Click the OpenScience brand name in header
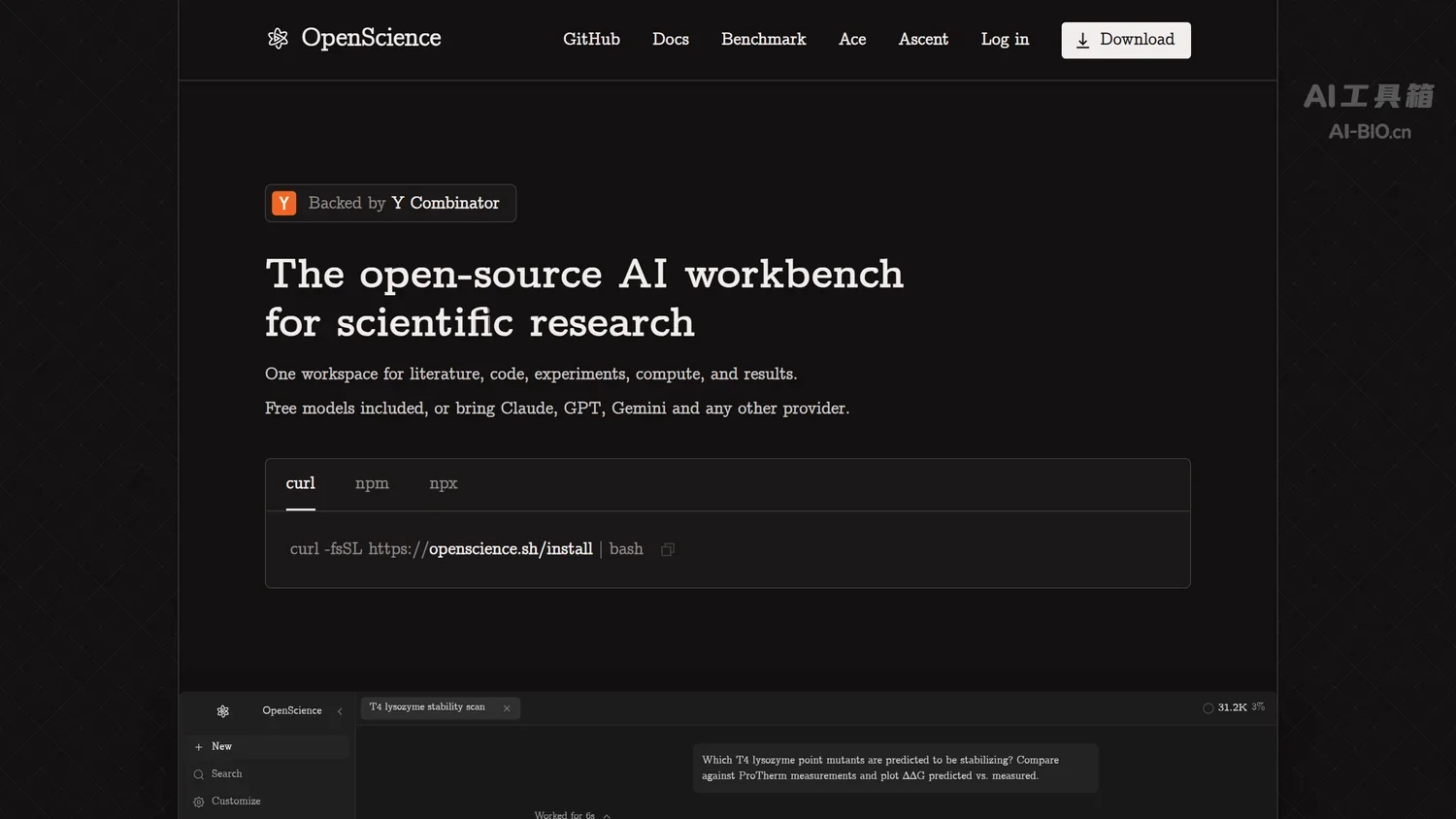Image resolution: width=1456 pixels, height=819 pixels. point(371,38)
